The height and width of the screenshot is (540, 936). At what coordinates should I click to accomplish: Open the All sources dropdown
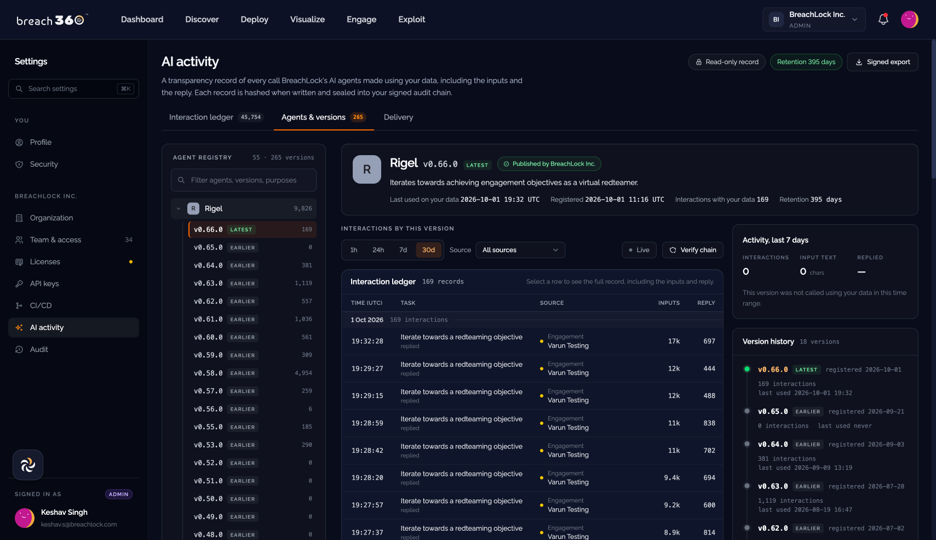(x=520, y=250)
